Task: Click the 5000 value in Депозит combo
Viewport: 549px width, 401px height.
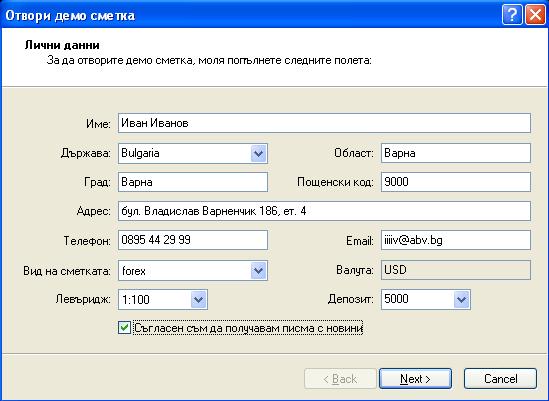Action: [x=396, y=299]
